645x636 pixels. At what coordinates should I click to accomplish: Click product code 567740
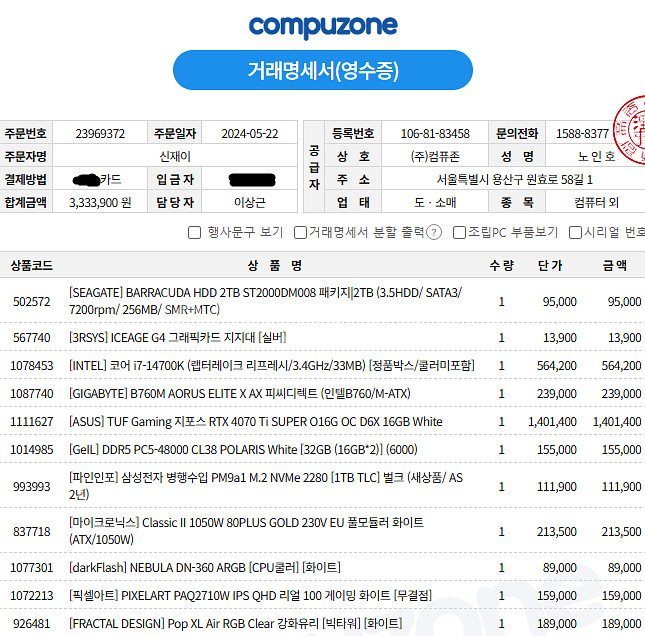pyautogui.click(x=32, y=338)
